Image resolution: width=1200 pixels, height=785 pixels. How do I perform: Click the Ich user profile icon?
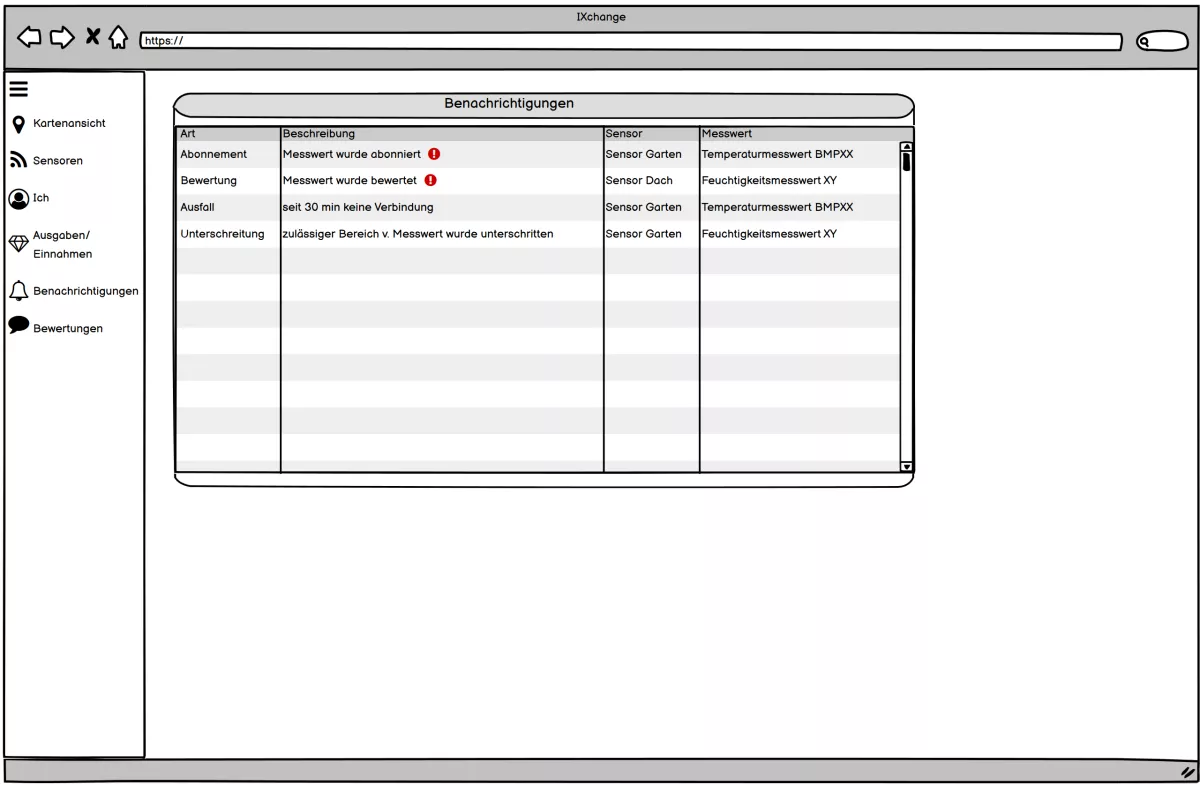pos(18,198)
